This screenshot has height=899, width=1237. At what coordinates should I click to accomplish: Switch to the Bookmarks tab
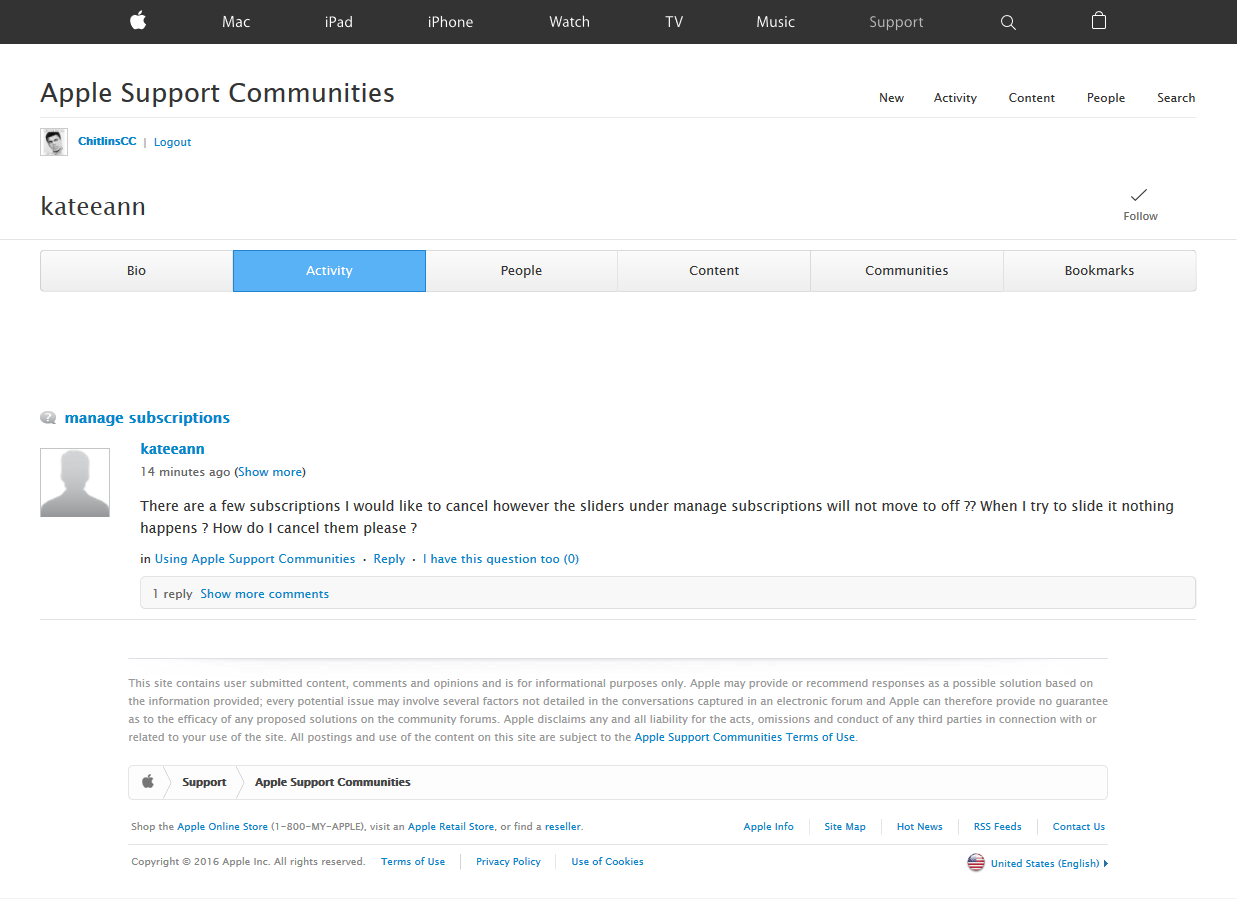(1099, 271)
